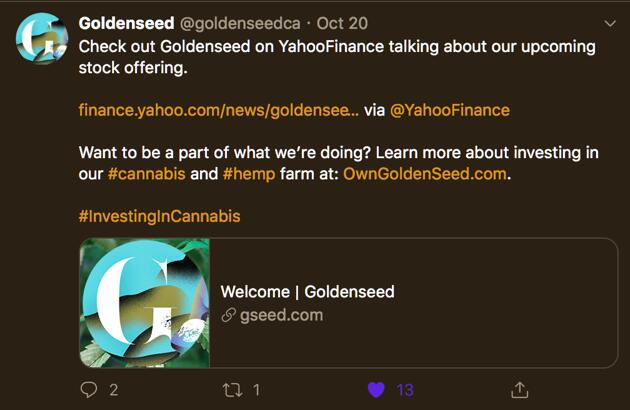630x410 pixels.
Task: Open the Welcome | Goldenseed card title
Action: [x=307, y=292]
